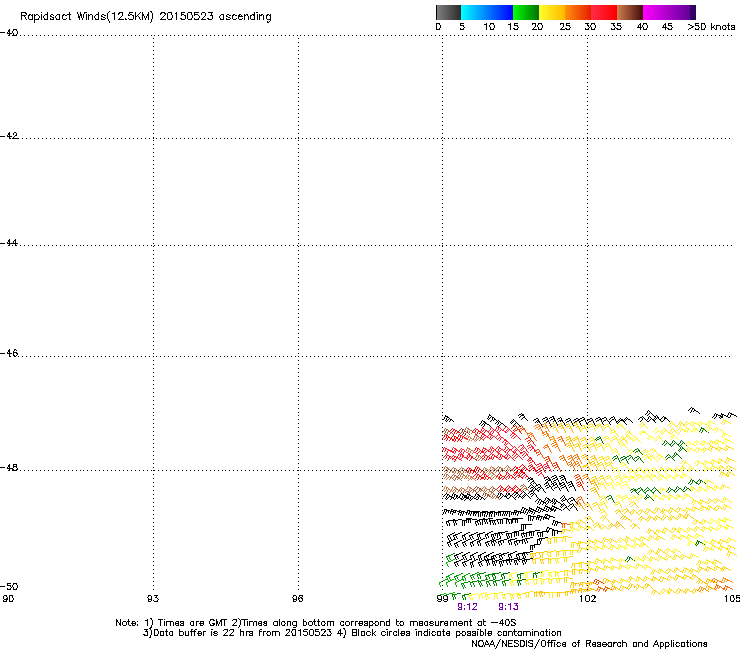
Task: Click the brown 35-40 knots color segment
Action: [630, 12]
